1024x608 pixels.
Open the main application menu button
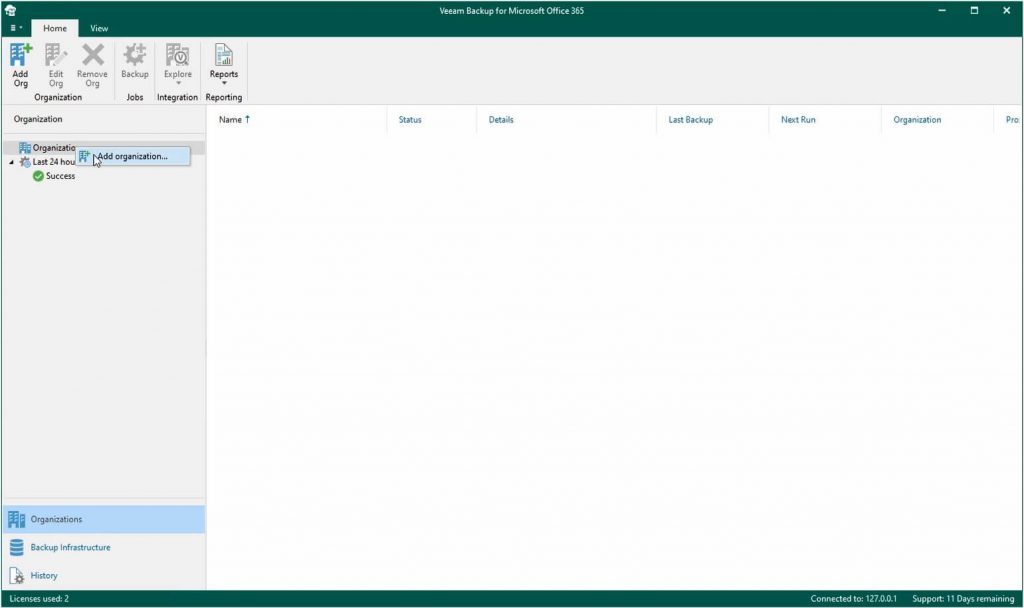coord(16,28)
